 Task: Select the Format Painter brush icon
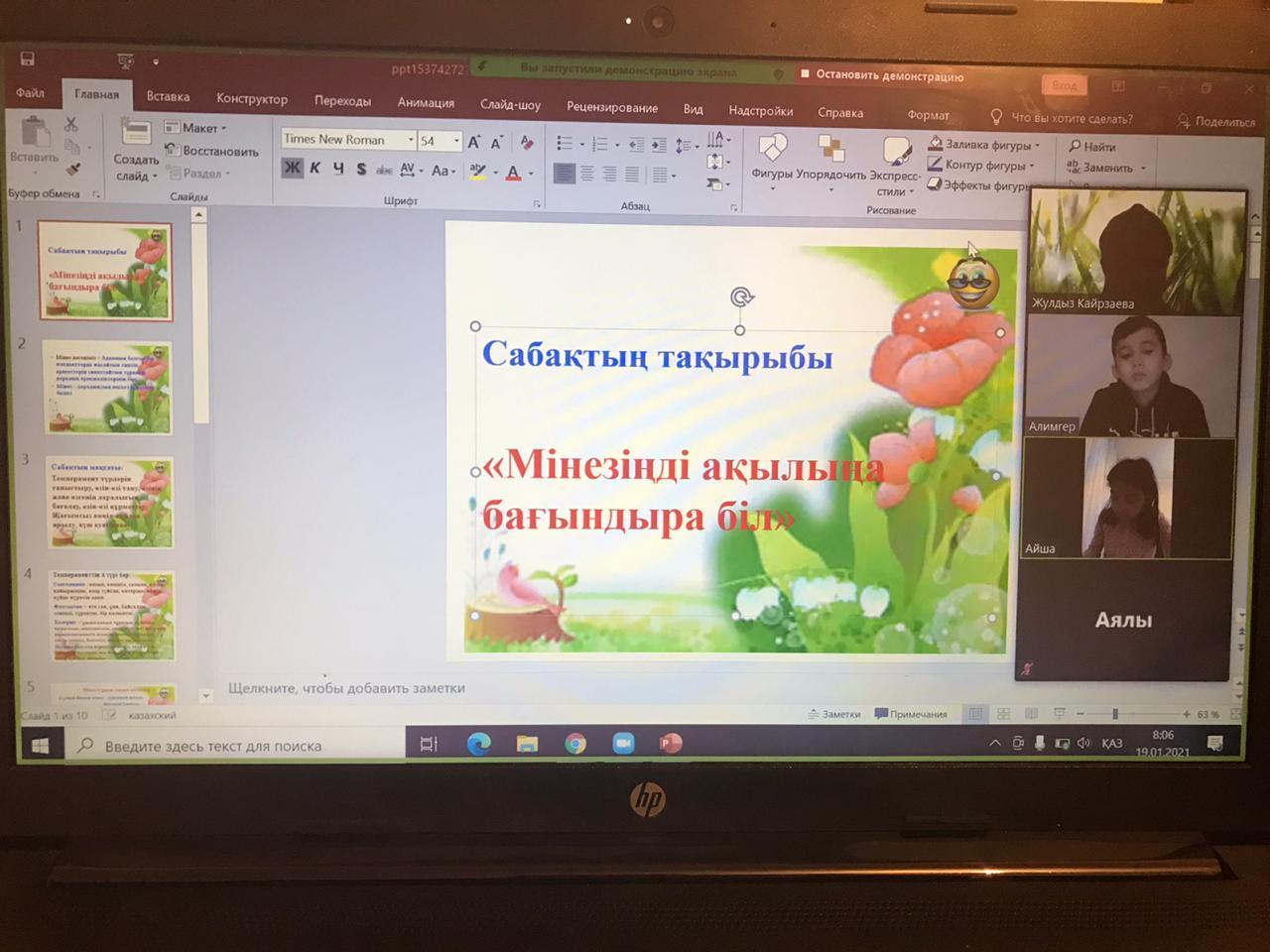coord(72,169)
